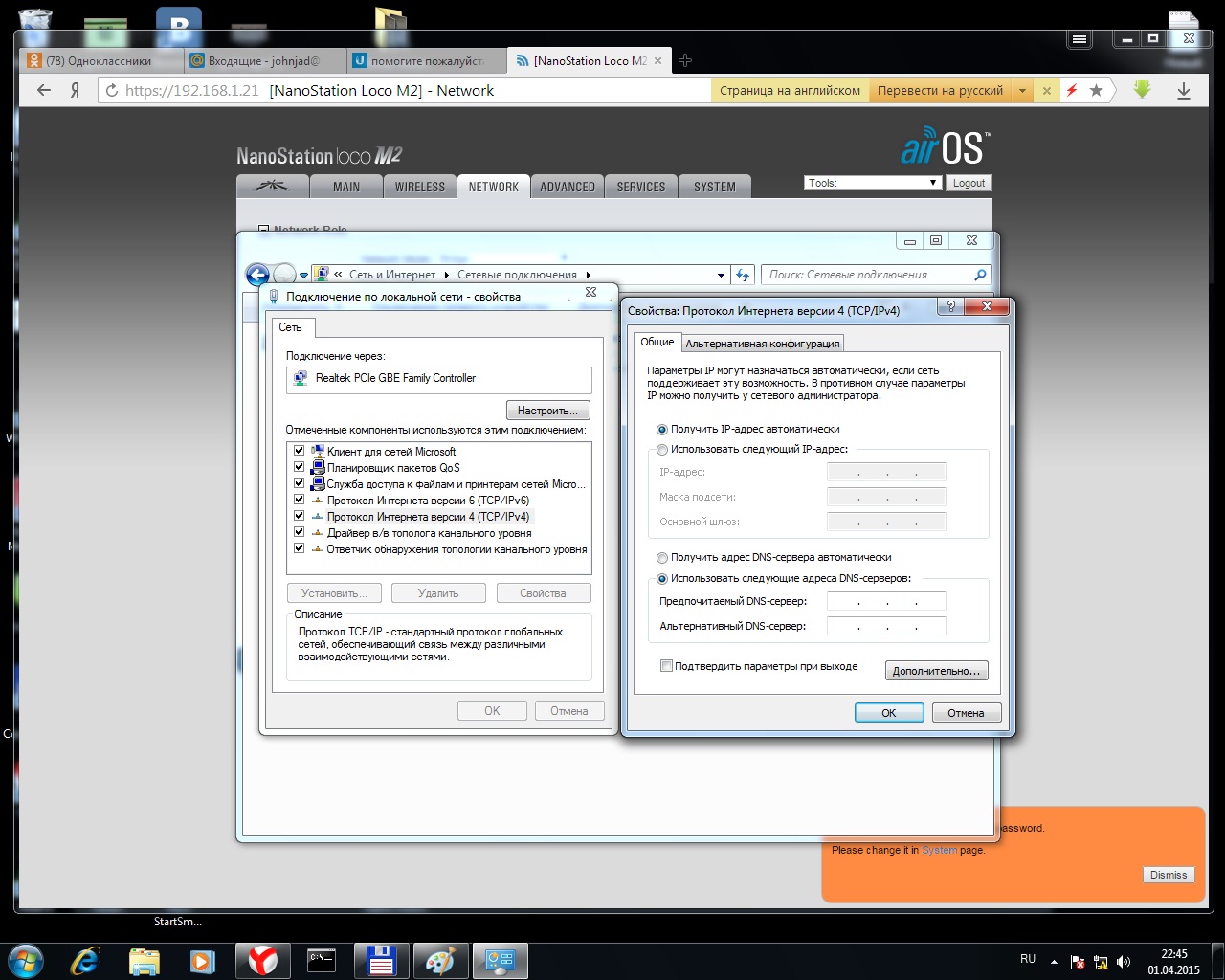Click 'Перевести на русский' button
This screenshot has height=980, width=1225.
coord(941,91)
